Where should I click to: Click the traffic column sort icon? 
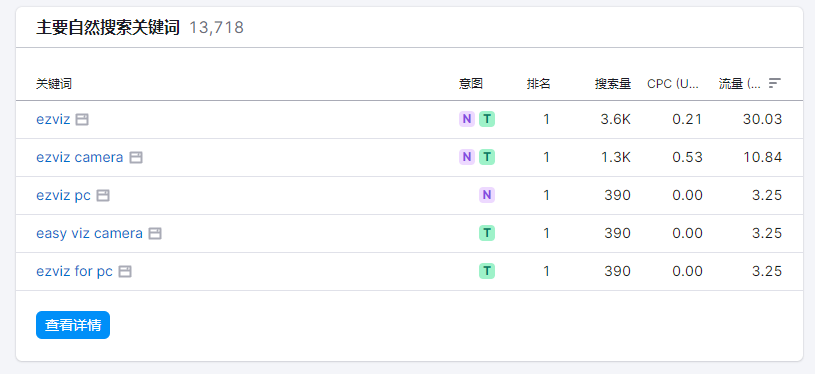(x=775, y=83)
